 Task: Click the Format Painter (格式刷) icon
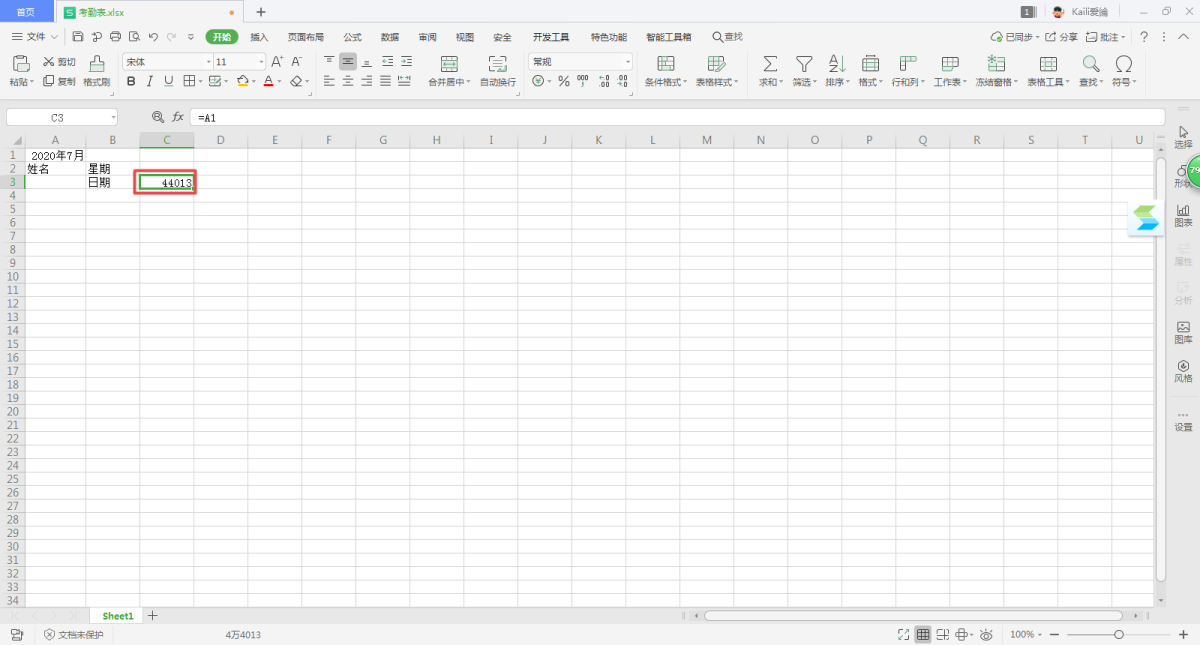tap(96, 64)
